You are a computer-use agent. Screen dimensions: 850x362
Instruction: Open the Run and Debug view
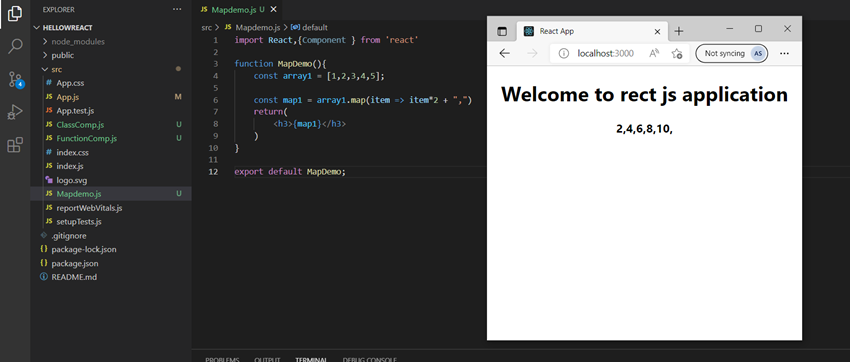pos(15,112)
